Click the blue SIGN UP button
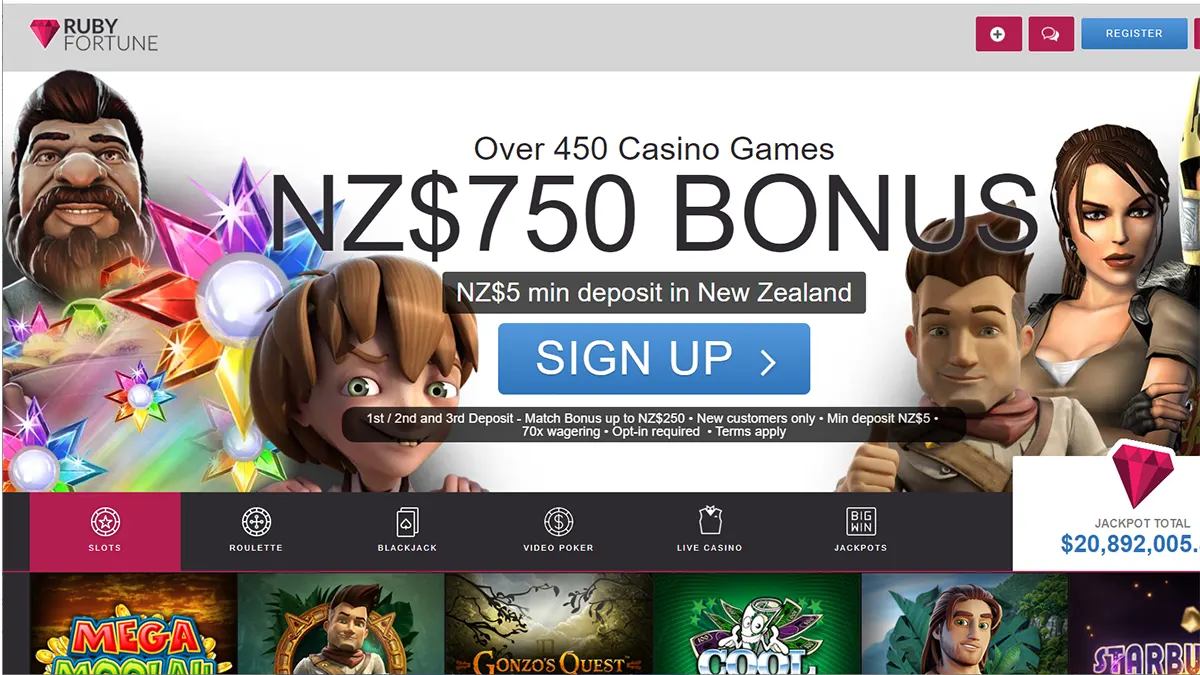This screenshot has width=1200, height=675. coord(654,359)
